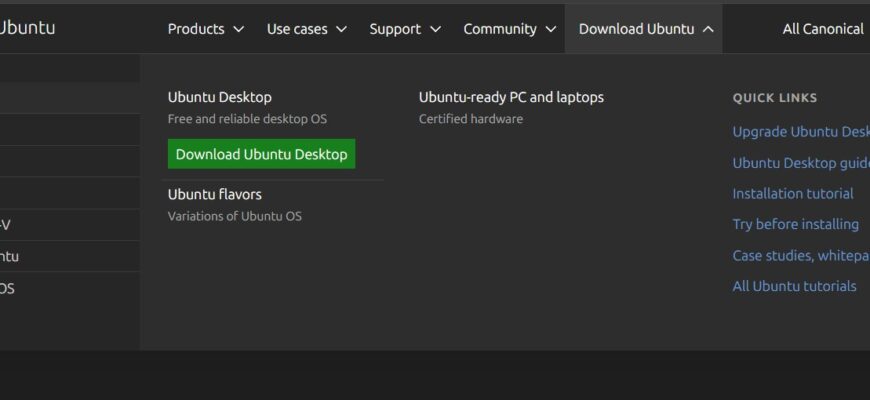The width and height of the screenshot is (870, 400).
Task: Open Ubuntu-ready PC and laptops link
Action: tap(511, 97)
